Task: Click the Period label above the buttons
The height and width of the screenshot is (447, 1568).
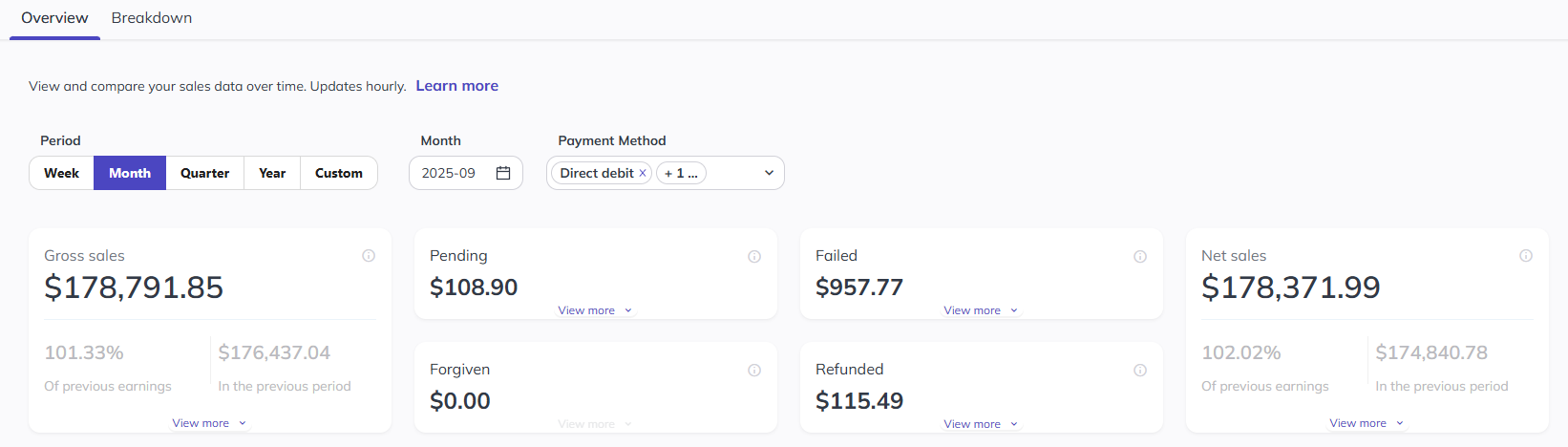Action: click(x=60, y=140)
